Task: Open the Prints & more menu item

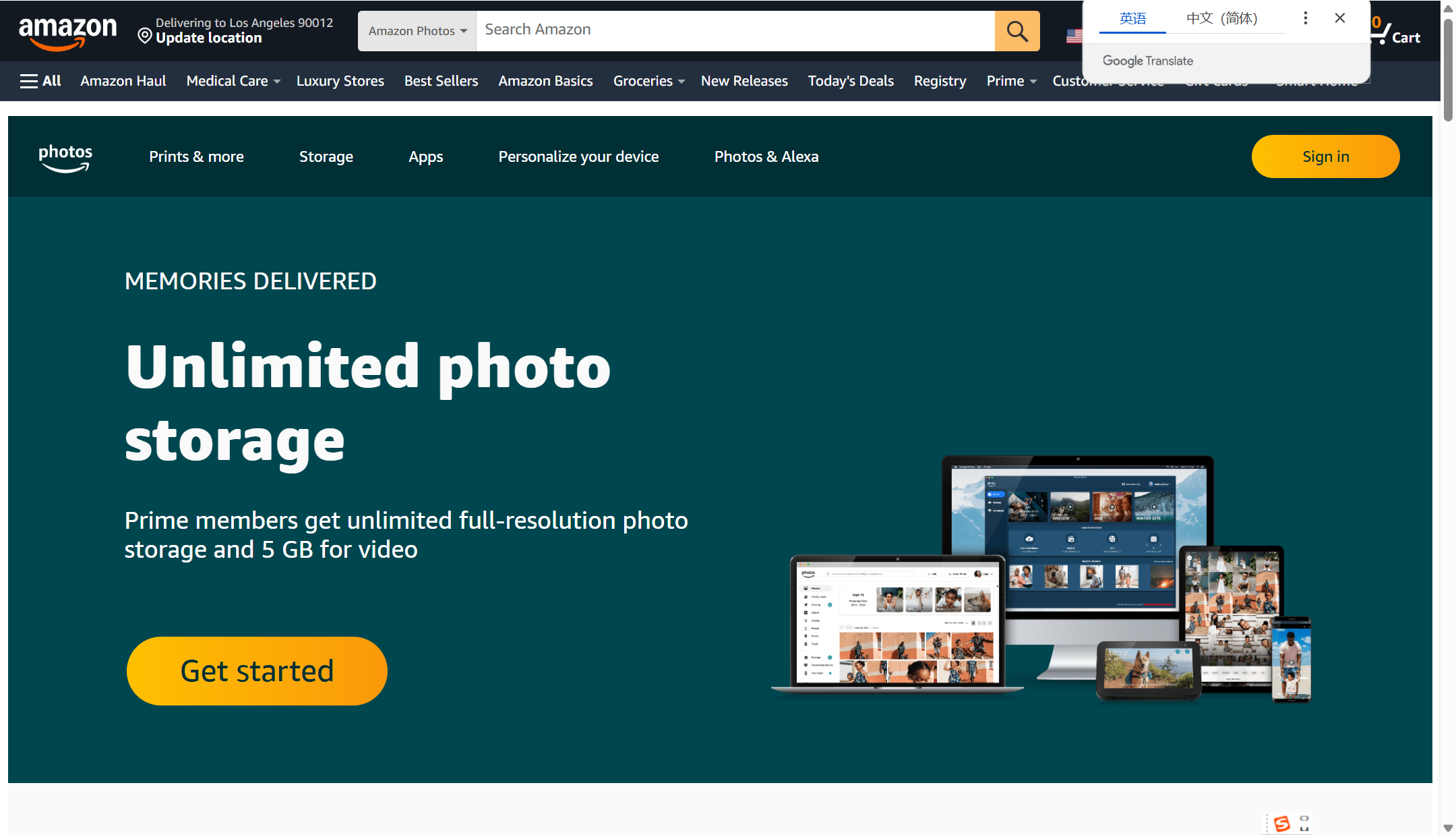Action: [x=196, y=156]
